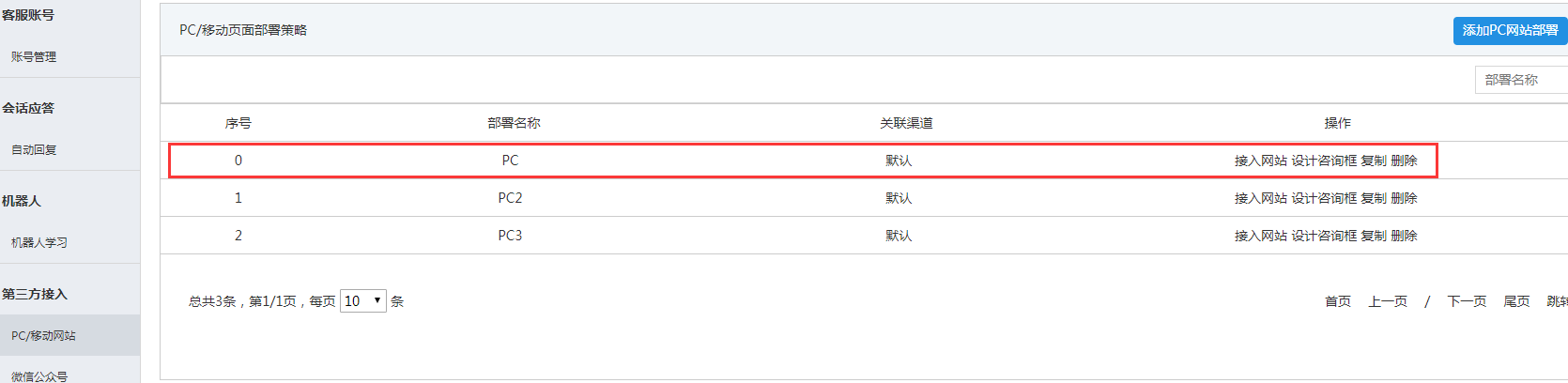Click 接入网站 for the PC2 row

pyautogui.click(x=1260, y=198)
